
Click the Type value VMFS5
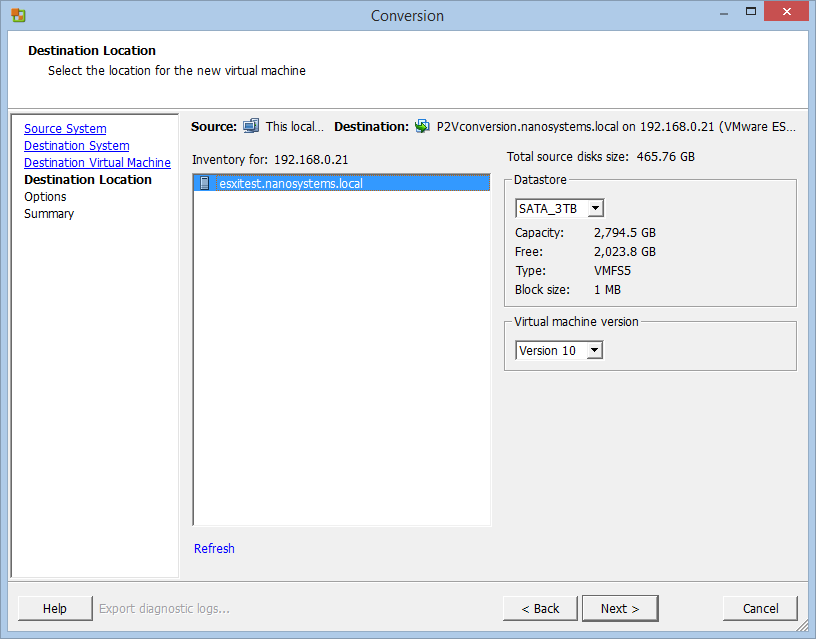coord(612,271)
